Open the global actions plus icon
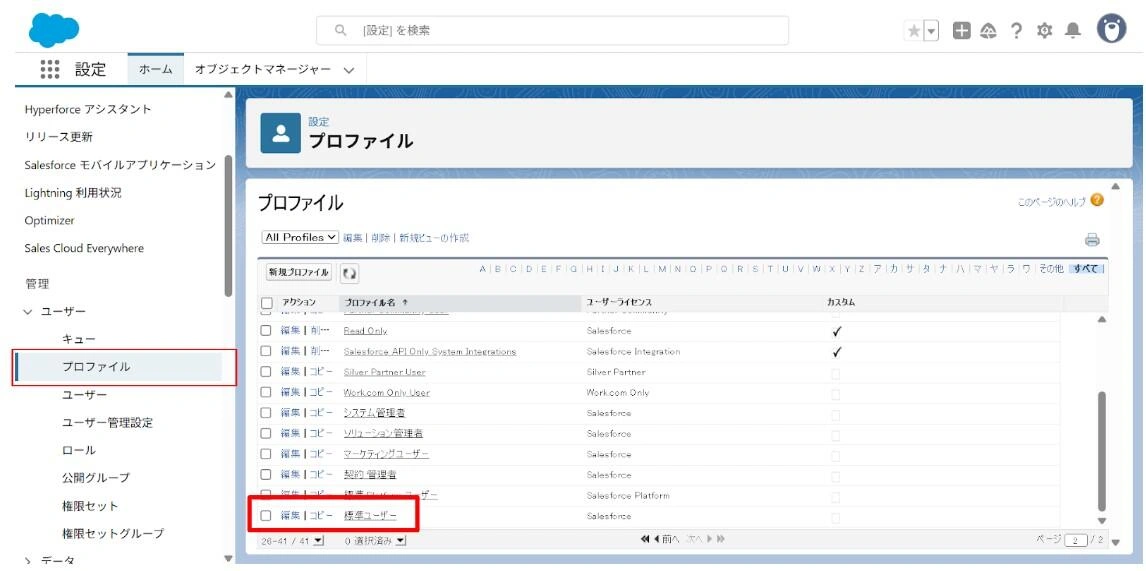This screenshot has width=1146, height=571. [962, 31]
